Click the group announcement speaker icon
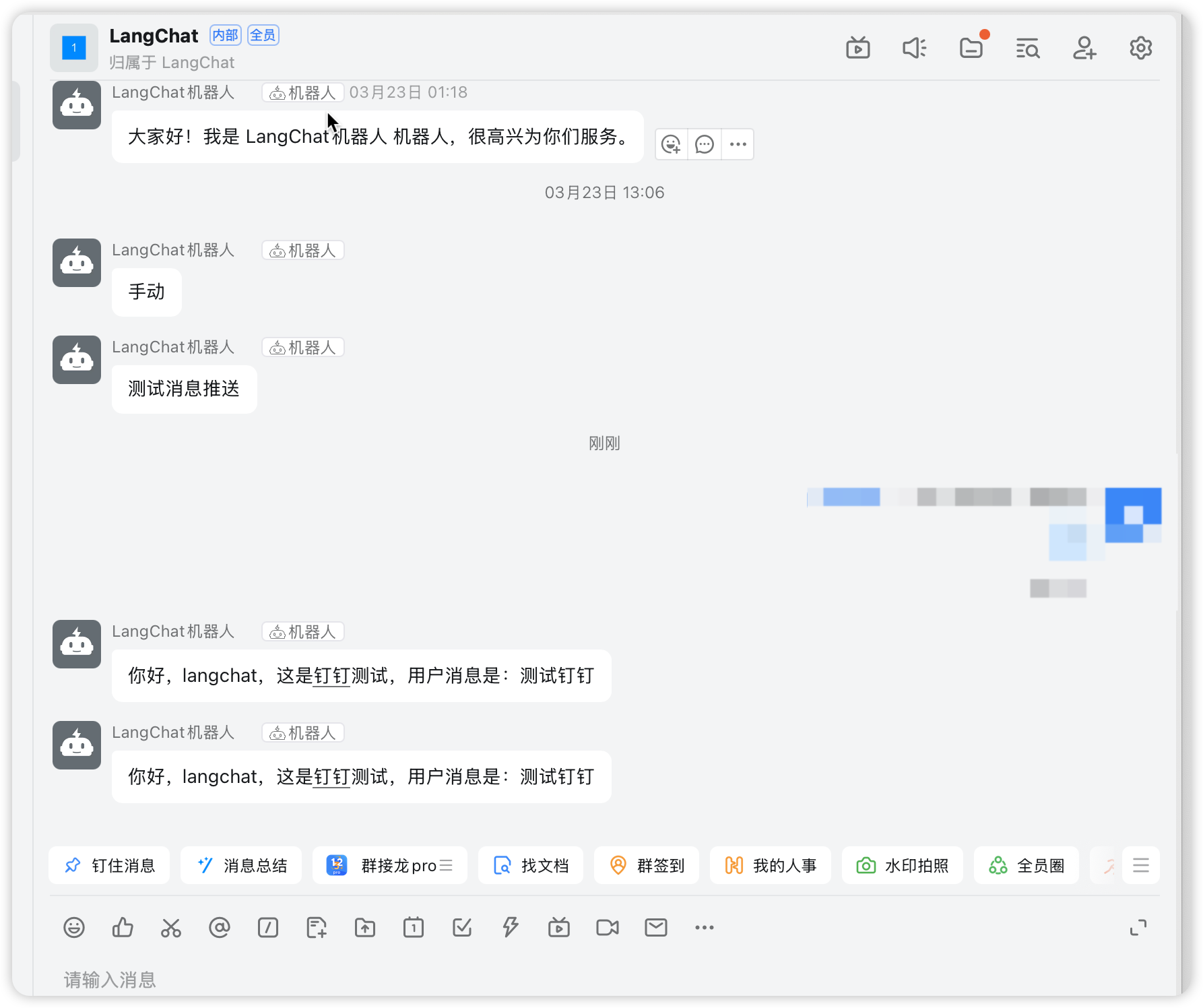The image size is (1203, 1008). click(x=914, y=49)
